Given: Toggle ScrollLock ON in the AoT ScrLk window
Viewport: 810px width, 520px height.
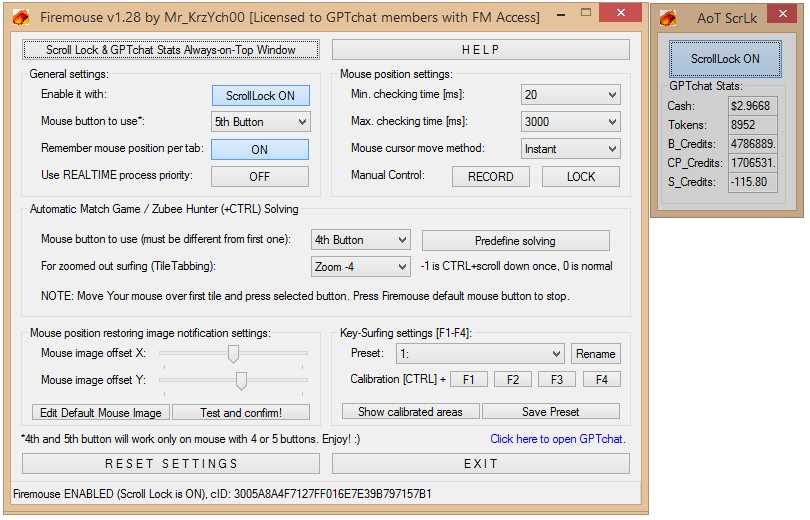Looking at the screenshot, I should point(725,59).
